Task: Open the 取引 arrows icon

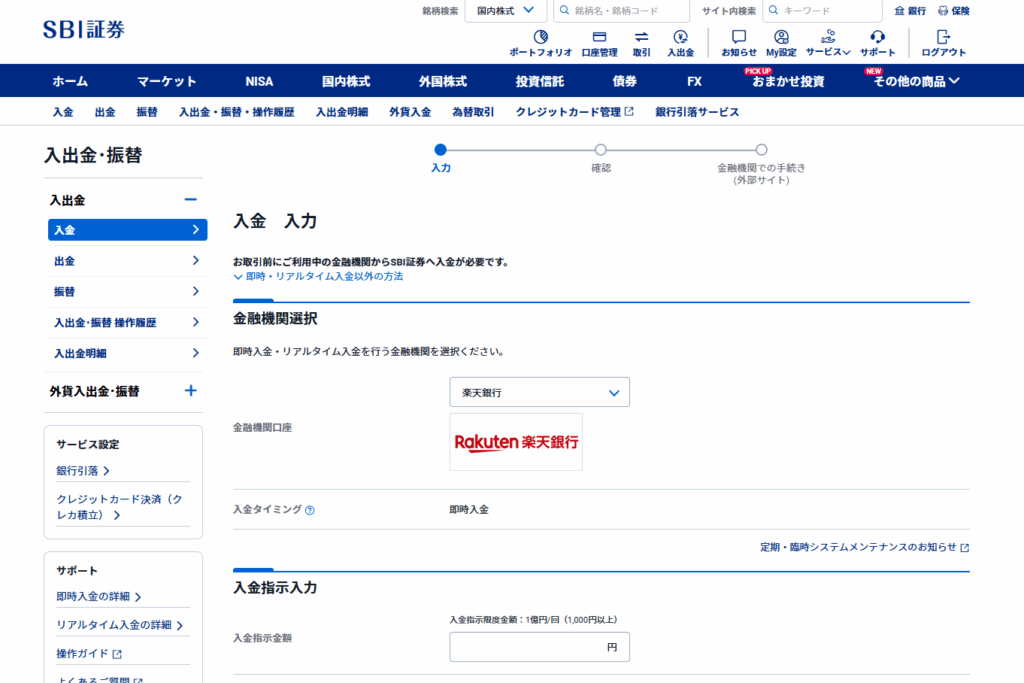Action: (641, 37)
